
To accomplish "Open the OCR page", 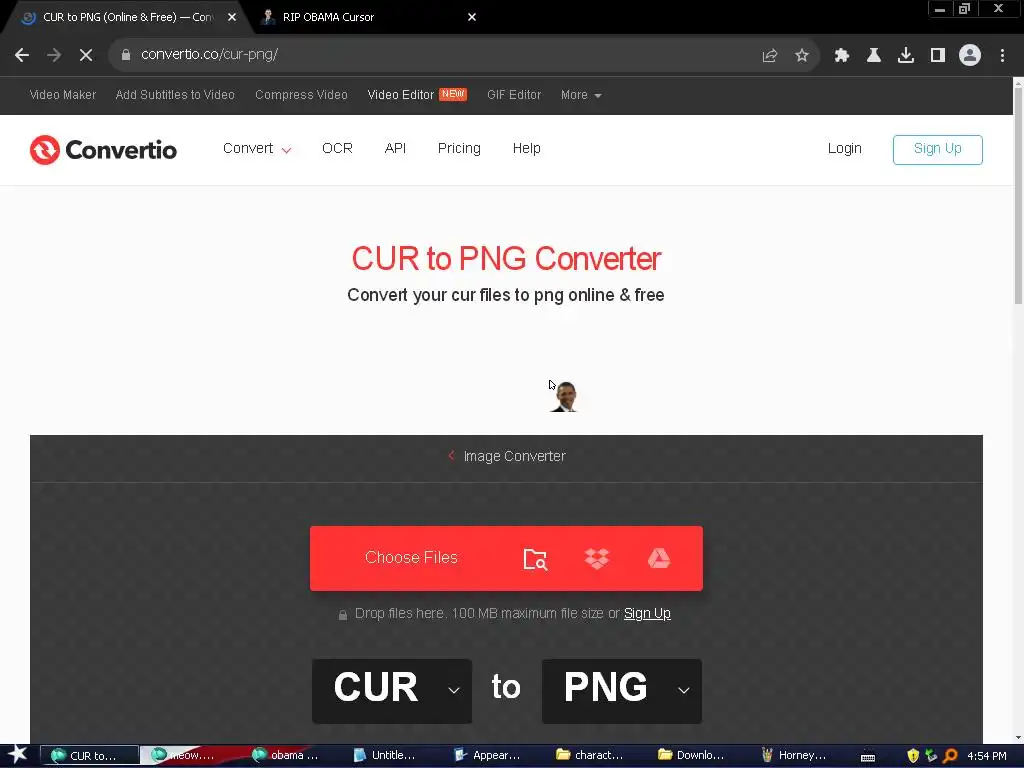I will (x=337, y=148).
